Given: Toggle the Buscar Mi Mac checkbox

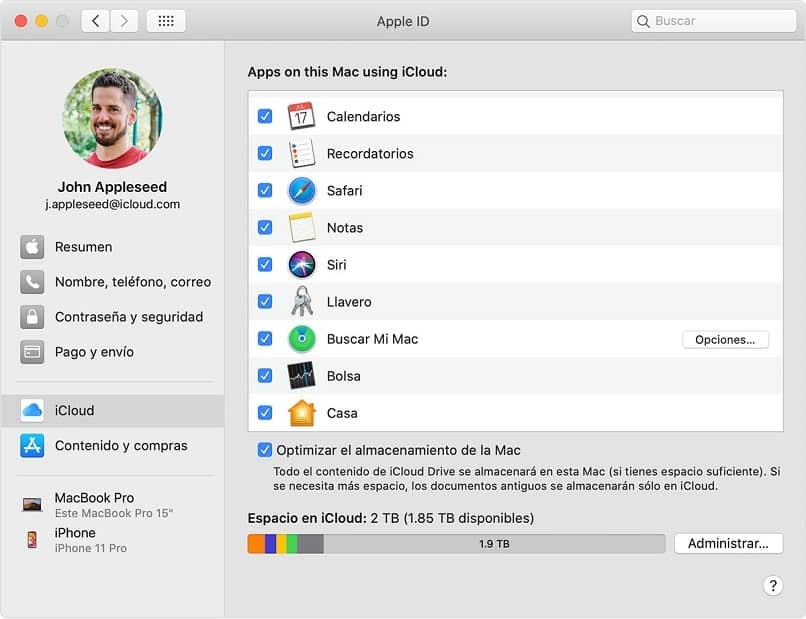Looking at the screenshot, I should tap(265, 338).
